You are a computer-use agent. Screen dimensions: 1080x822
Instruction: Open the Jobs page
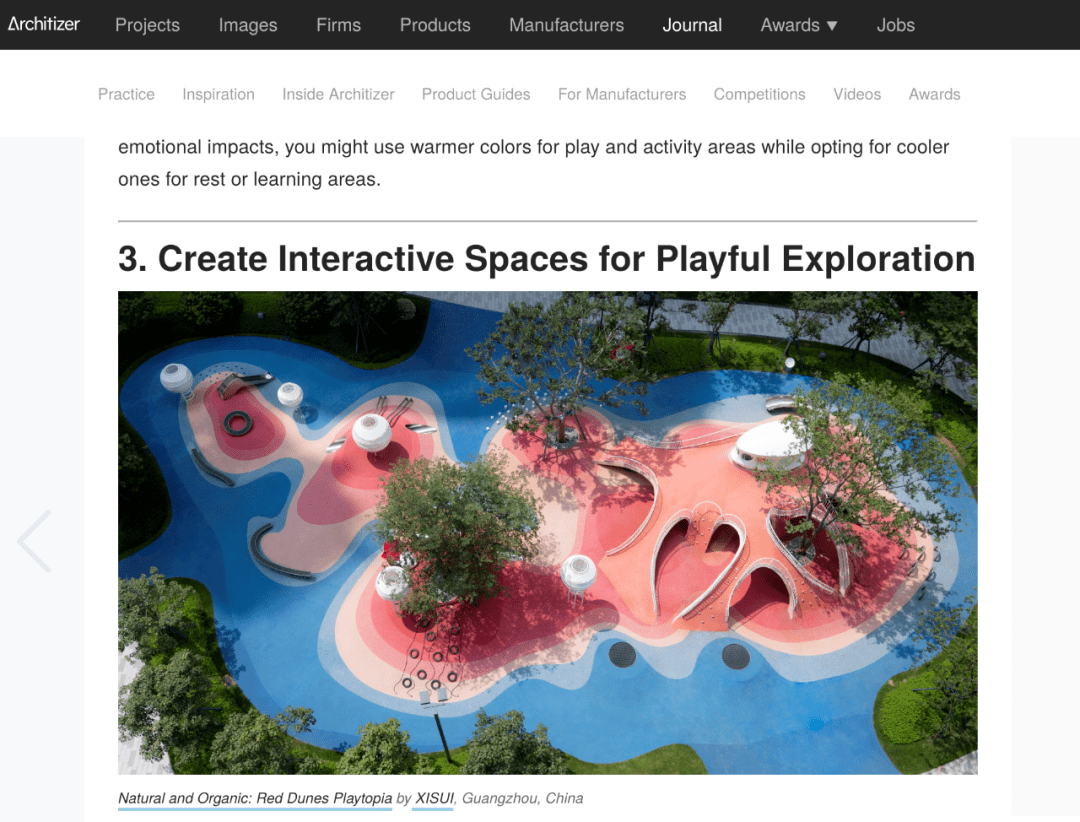pos(895,25)
